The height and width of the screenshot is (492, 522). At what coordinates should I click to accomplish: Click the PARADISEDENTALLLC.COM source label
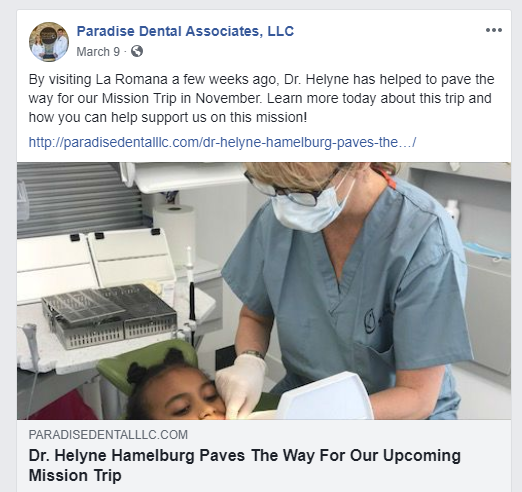(x=108, y=435)
